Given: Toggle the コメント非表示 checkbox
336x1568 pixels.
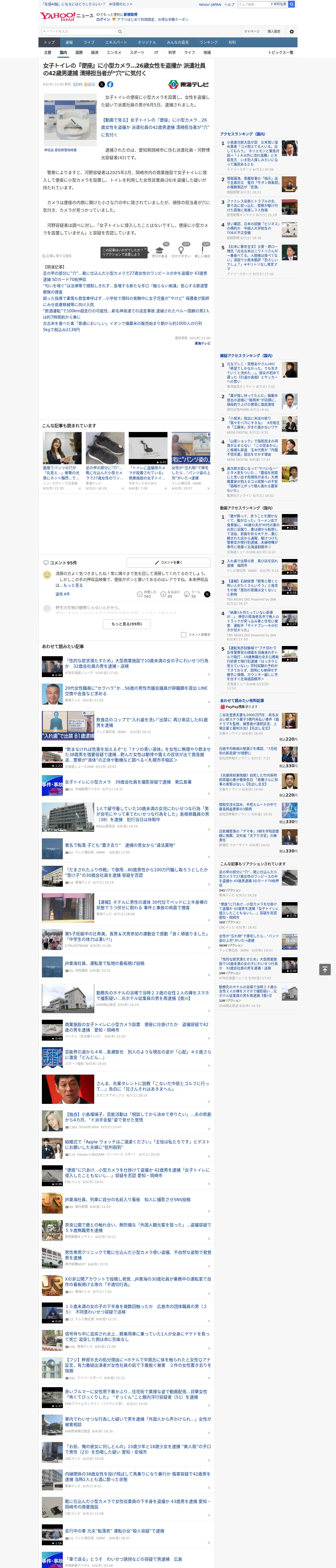Looking at the screenshot, I should click(183, 634).
